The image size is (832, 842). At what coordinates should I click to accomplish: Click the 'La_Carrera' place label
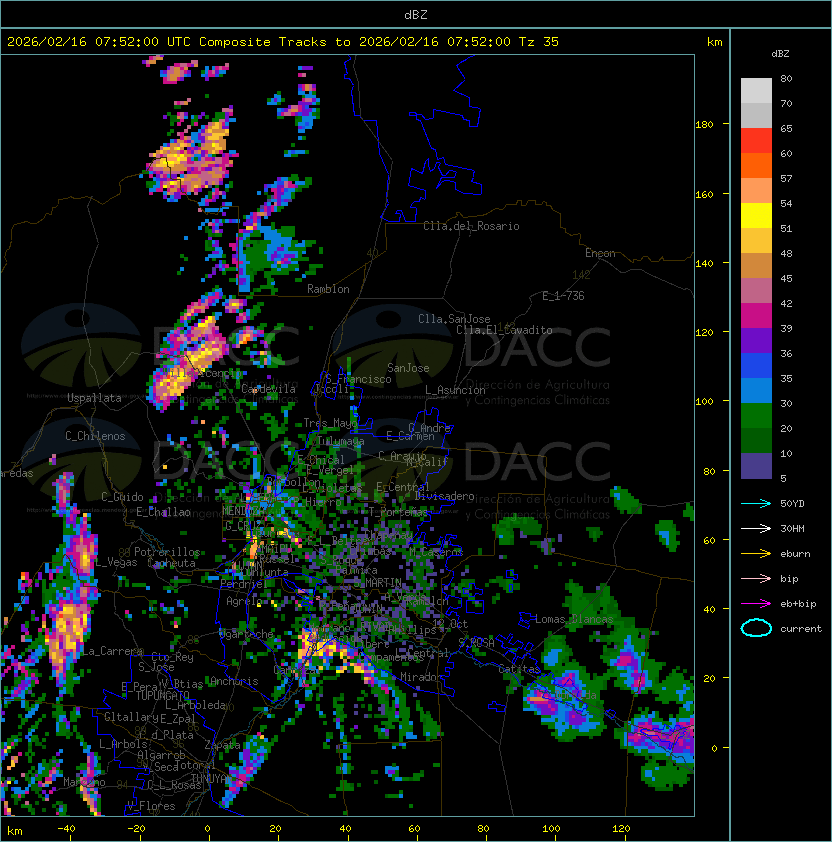pos(112,651)
